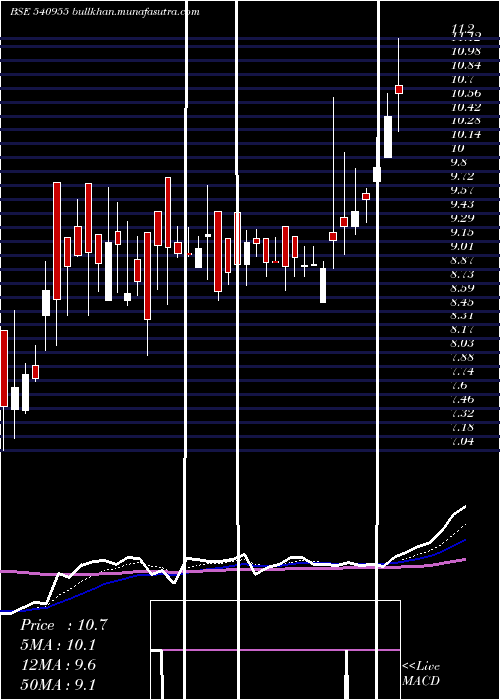500x700 pixels.
Task: Click the latest small red candle near 10.7
Action: tap(399, 89)
